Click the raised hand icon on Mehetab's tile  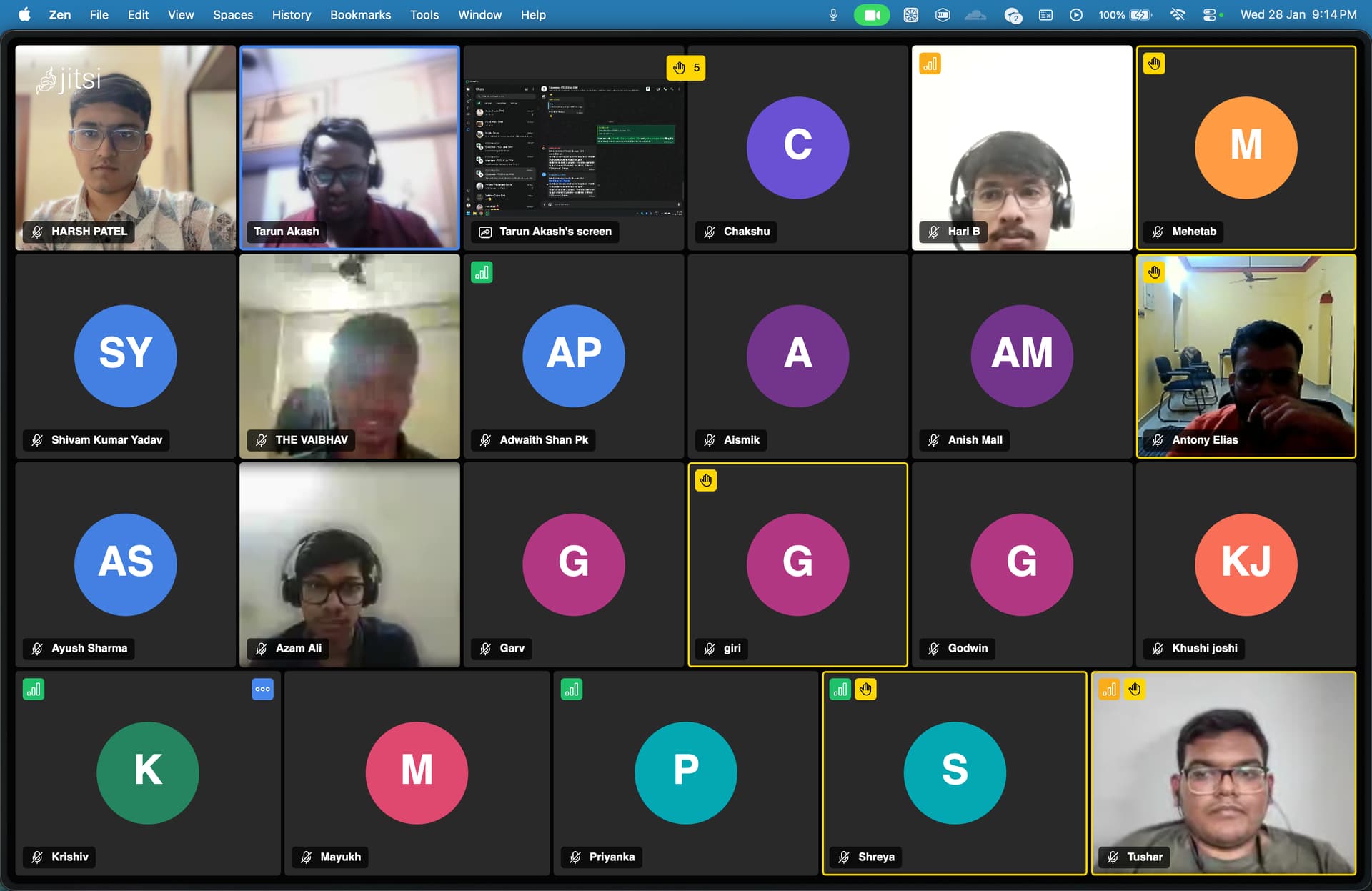(1154, 64)
